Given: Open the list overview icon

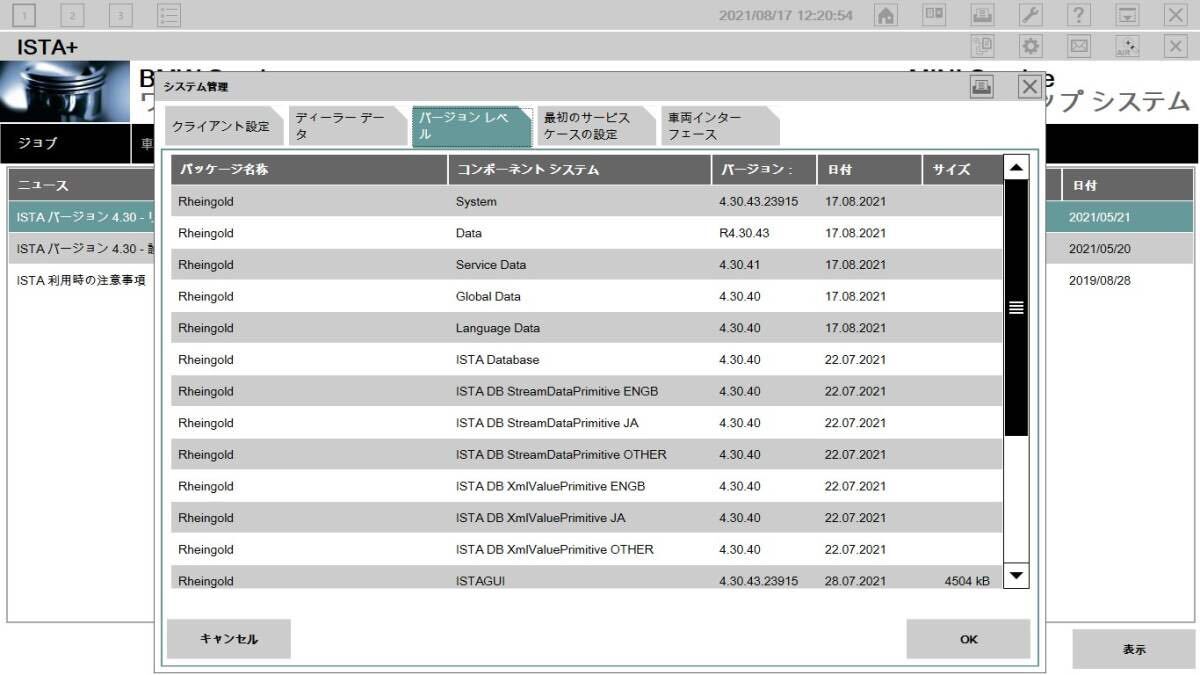Looking at the screenshot, I should point(168,15).
